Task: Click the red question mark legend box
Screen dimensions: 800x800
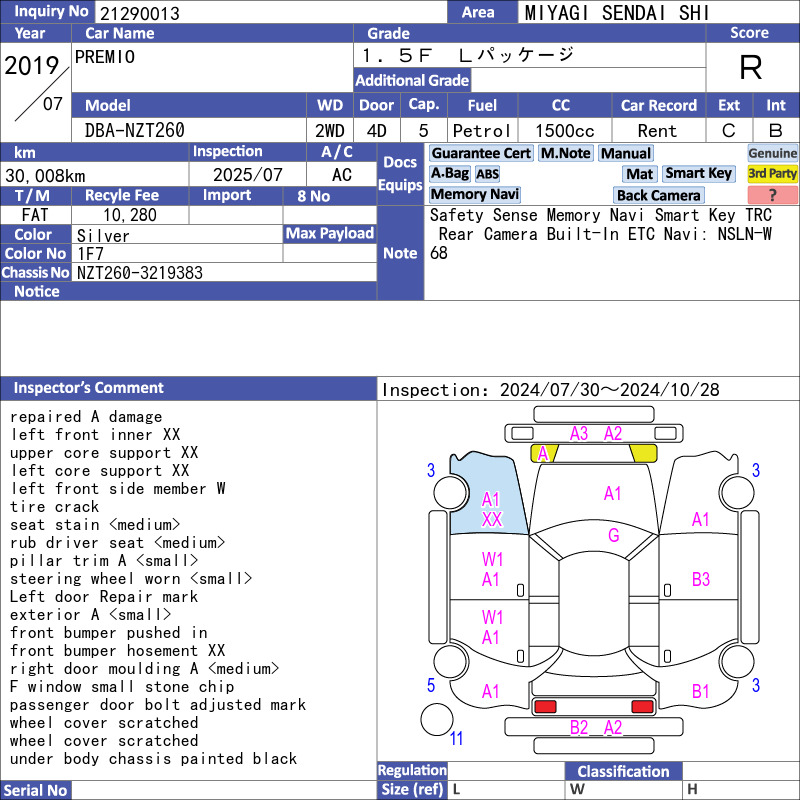Action: pyautogui.click(x=772, y=195)
